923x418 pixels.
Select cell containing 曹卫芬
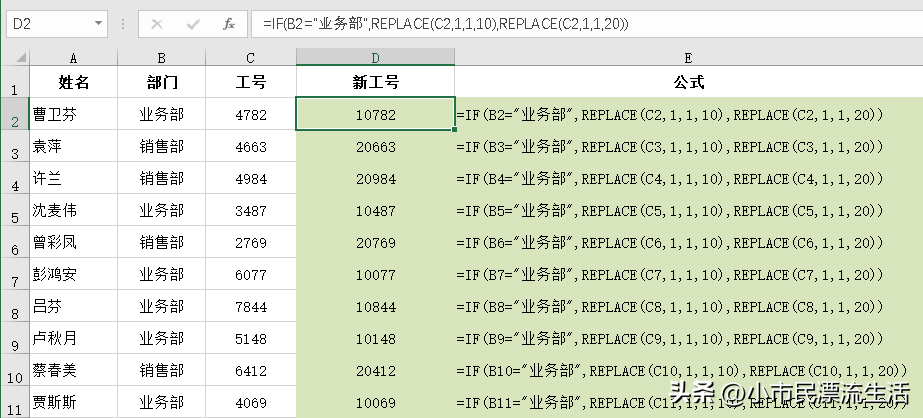coord(74,114)
